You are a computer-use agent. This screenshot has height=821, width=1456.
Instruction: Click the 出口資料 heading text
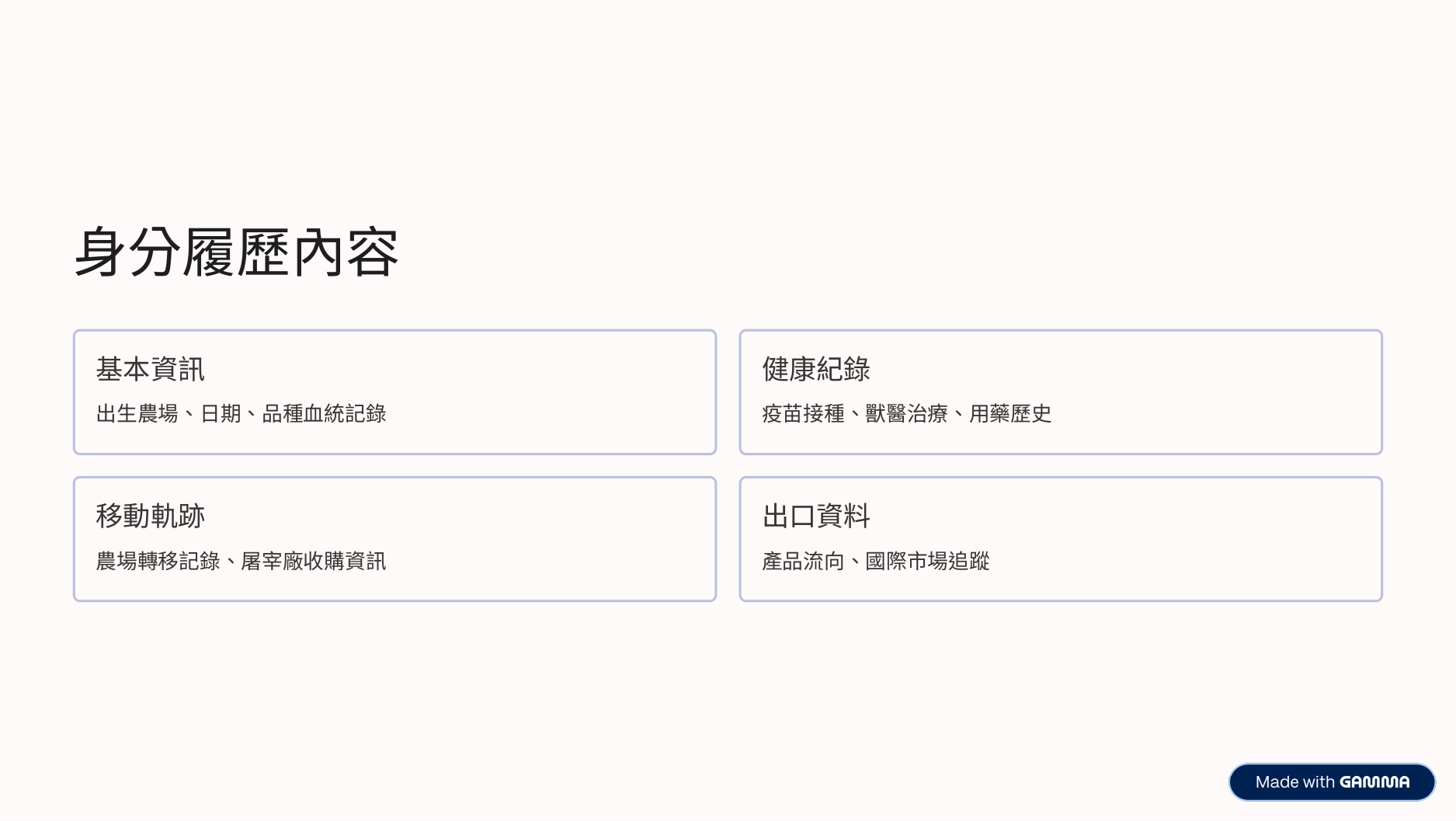pyautogui.click(x=816, y=517)
